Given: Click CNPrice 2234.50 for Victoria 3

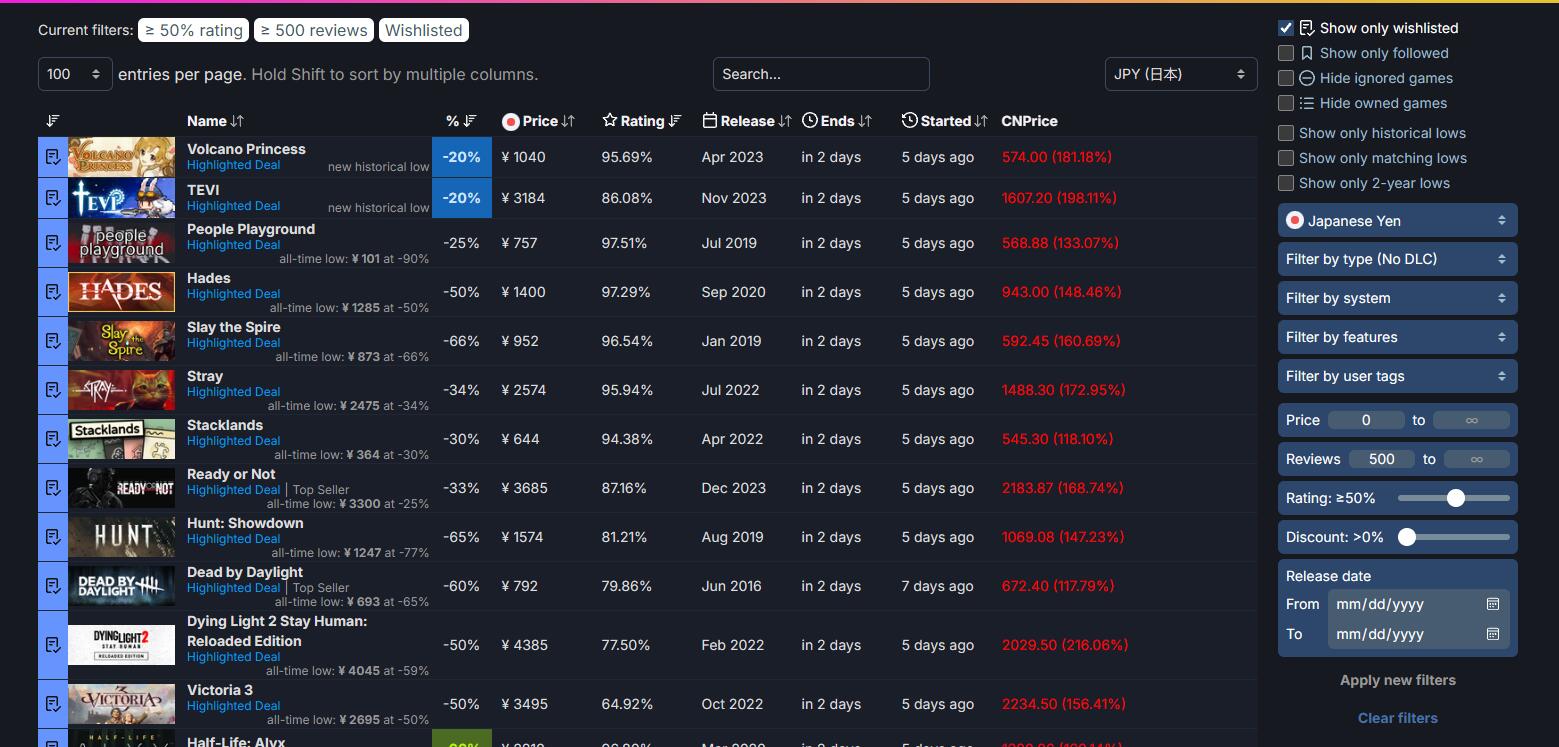Looking at the screenshot, I should [1064, 704].
